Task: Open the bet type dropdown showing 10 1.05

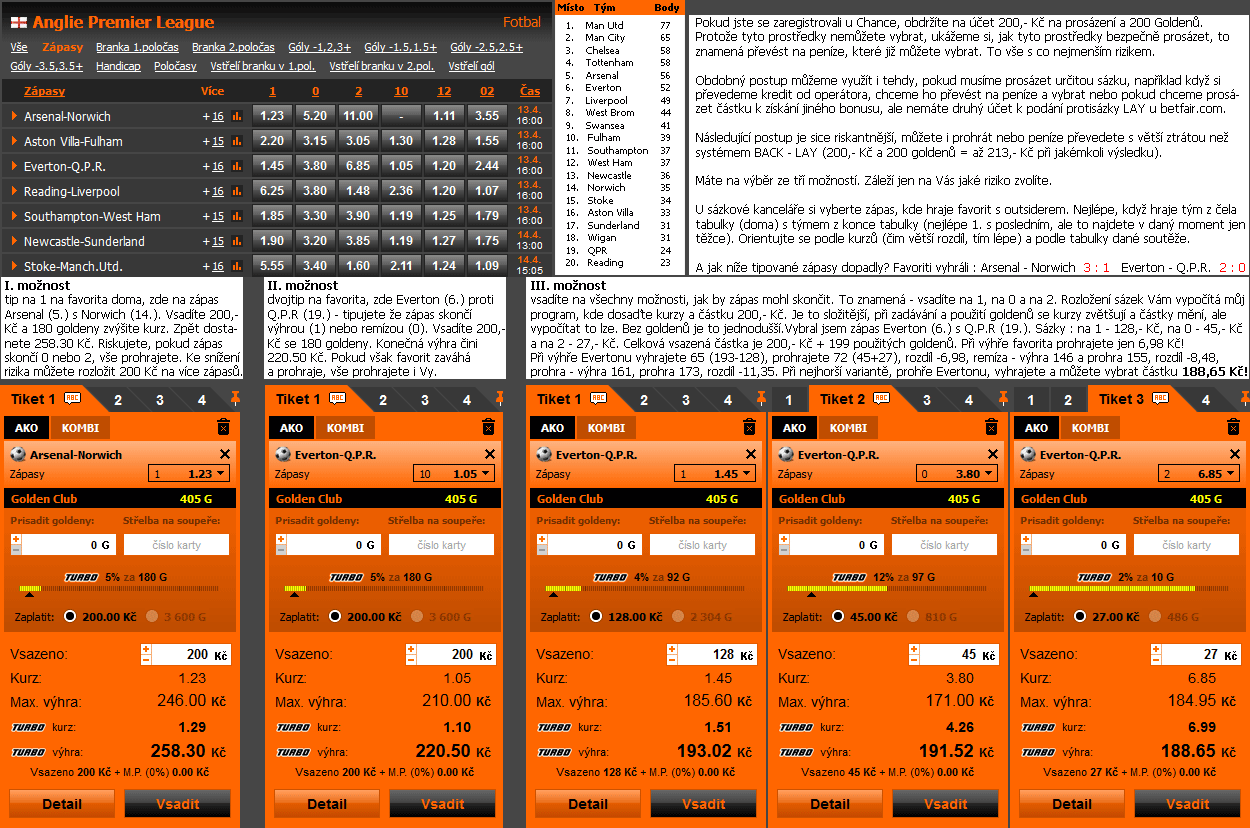Action: (455, 474)
